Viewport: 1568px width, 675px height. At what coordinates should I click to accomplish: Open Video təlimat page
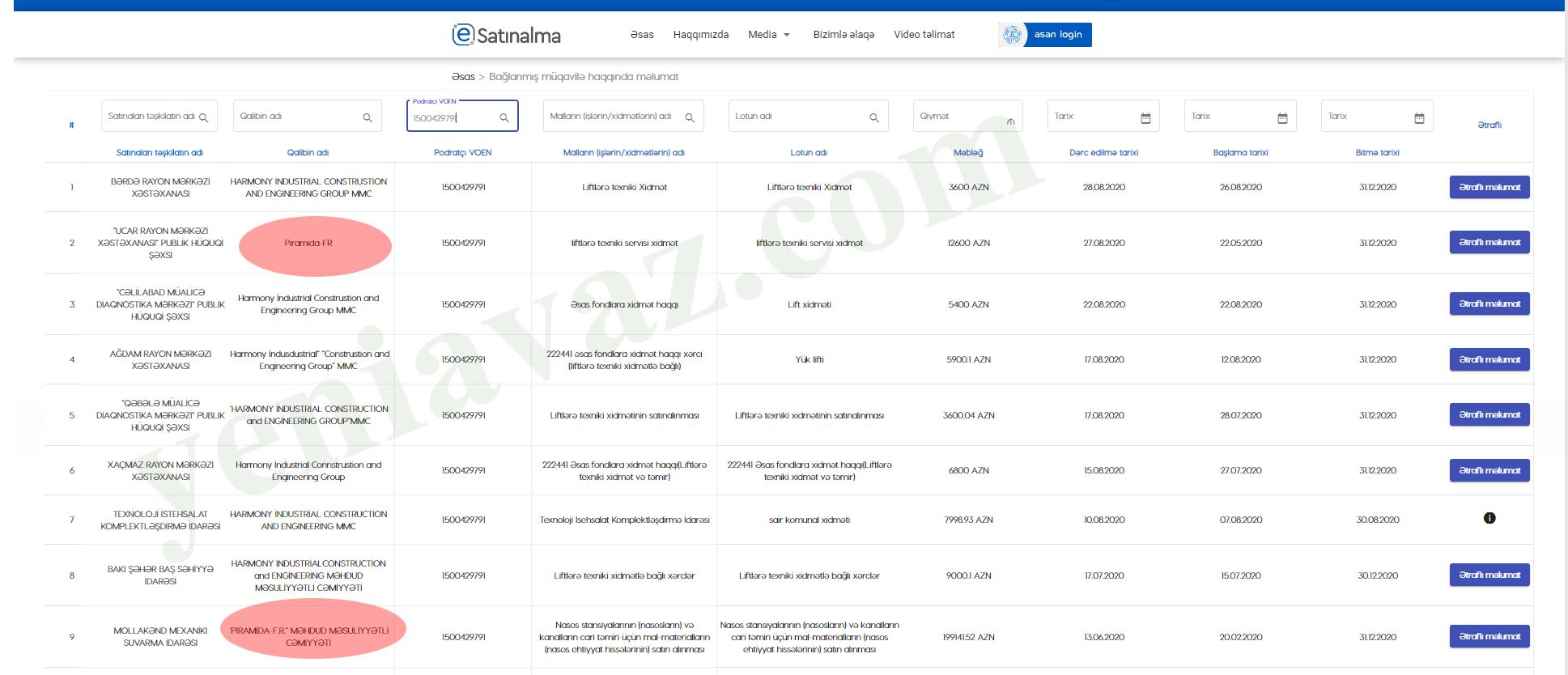click(924, 35)
